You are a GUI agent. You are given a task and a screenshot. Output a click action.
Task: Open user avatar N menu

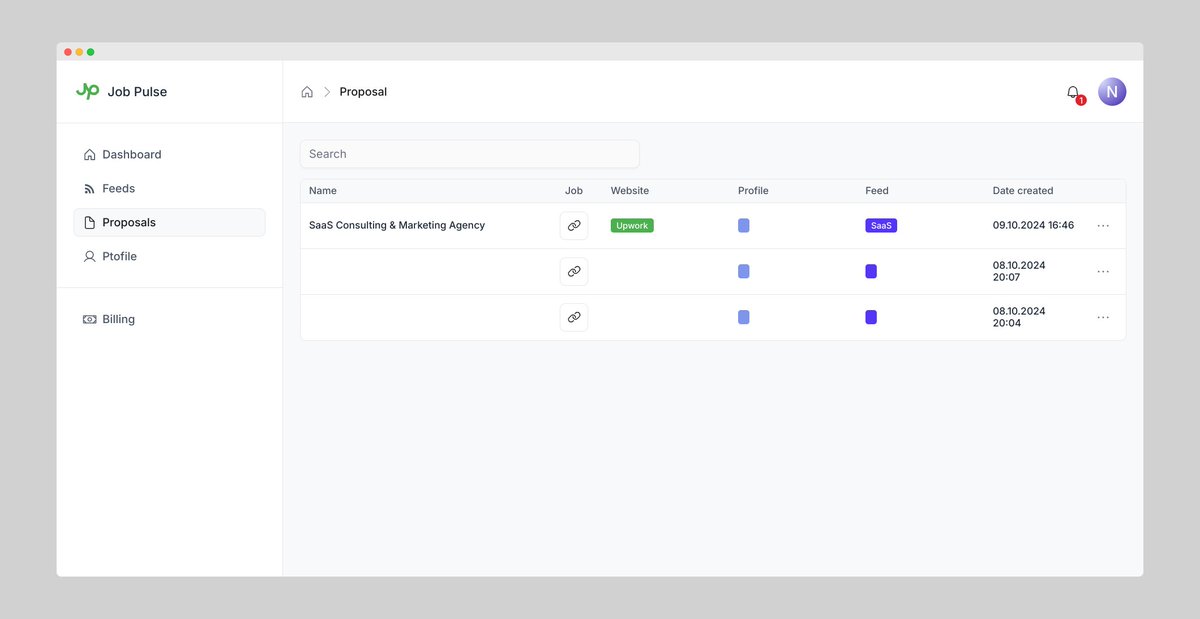click(1112, 92)
